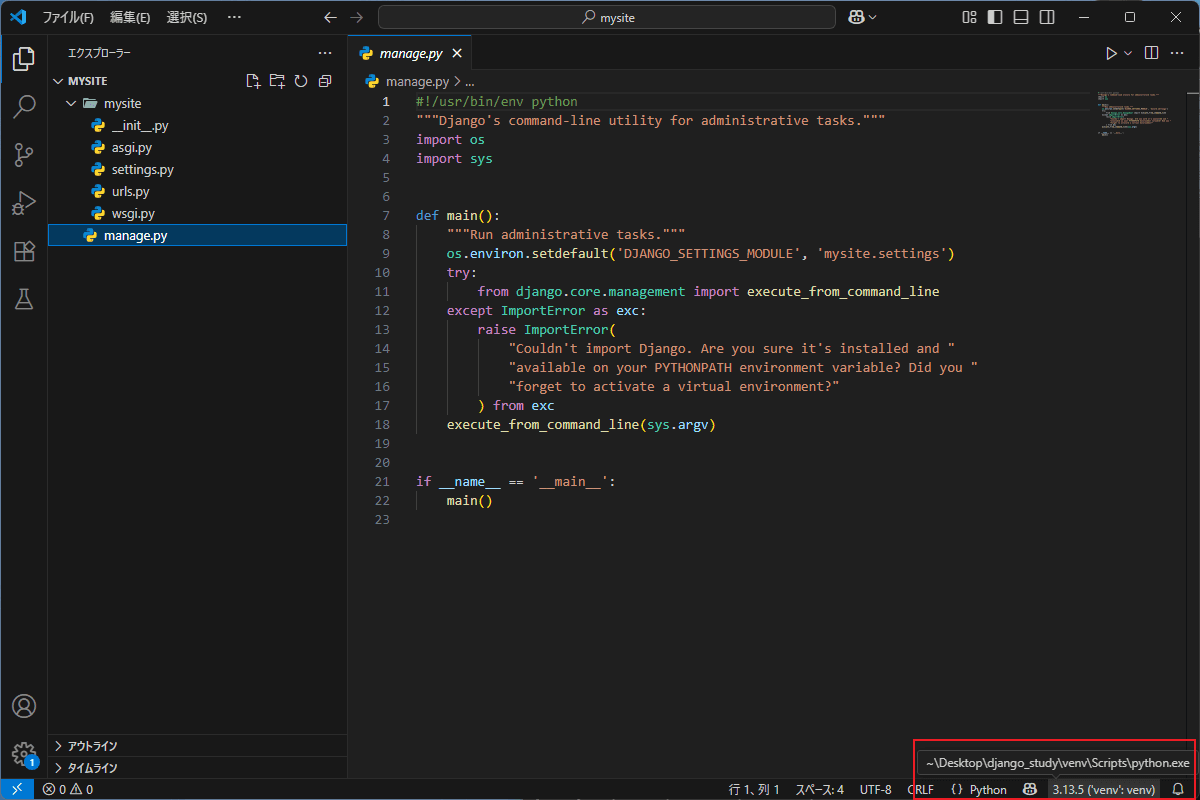Open the 編集(E) menu
The width and height of the screenshot is (1200, 800).
click(x=130, y=17)
